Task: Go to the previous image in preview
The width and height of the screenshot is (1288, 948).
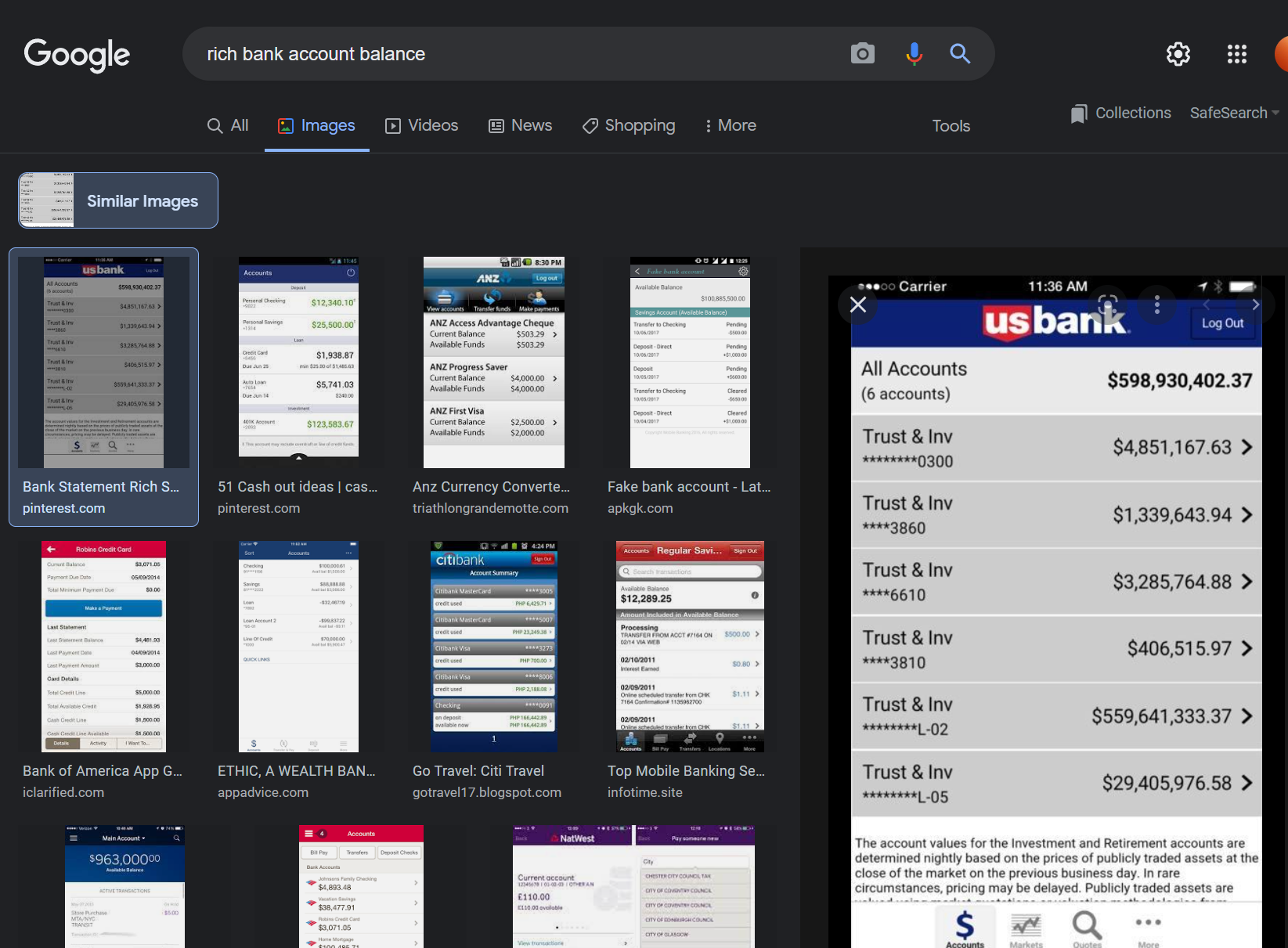Action: click(1207, 305)
